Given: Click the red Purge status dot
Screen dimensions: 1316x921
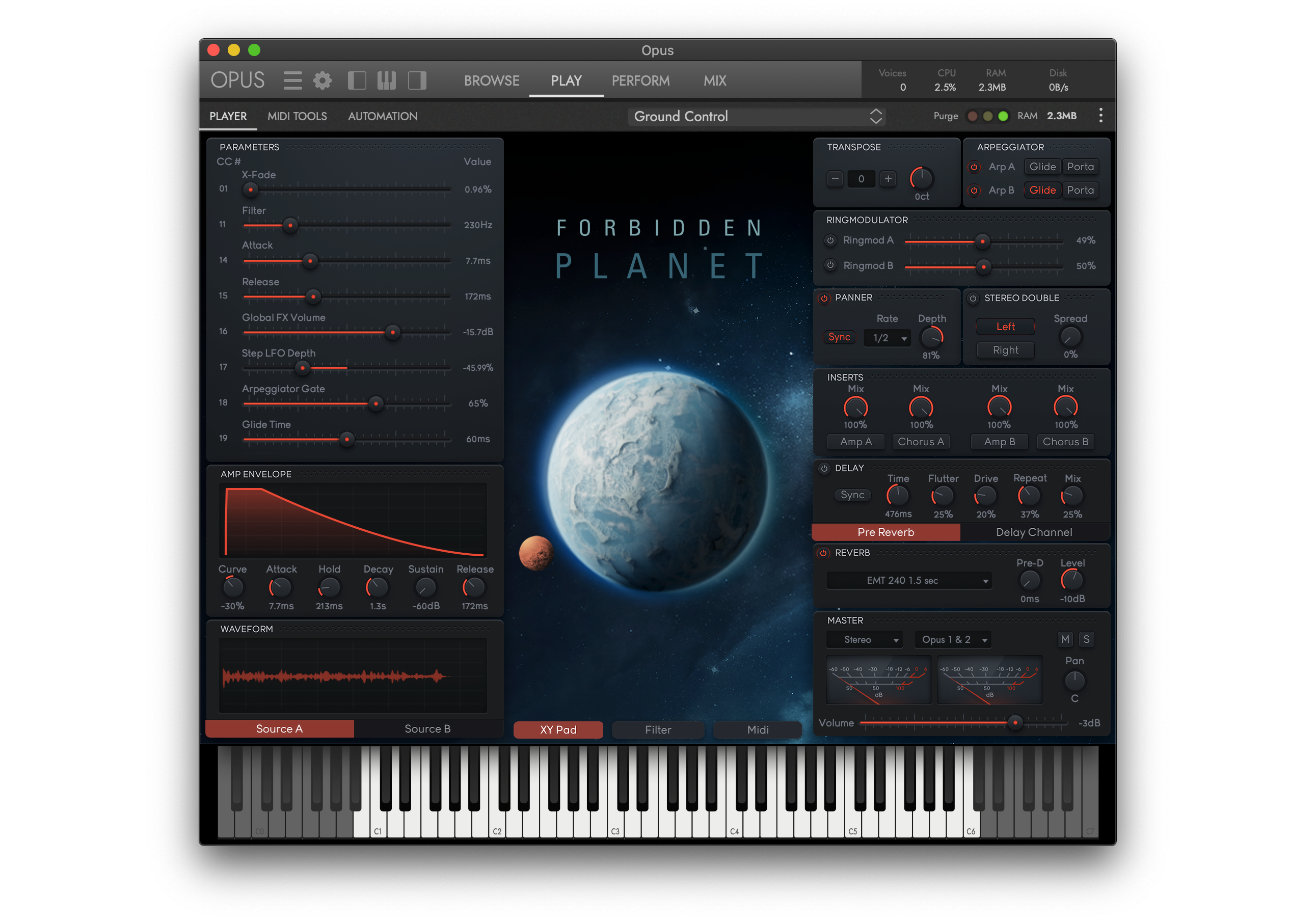Looking at the screenshot, I should click(972, 116).
